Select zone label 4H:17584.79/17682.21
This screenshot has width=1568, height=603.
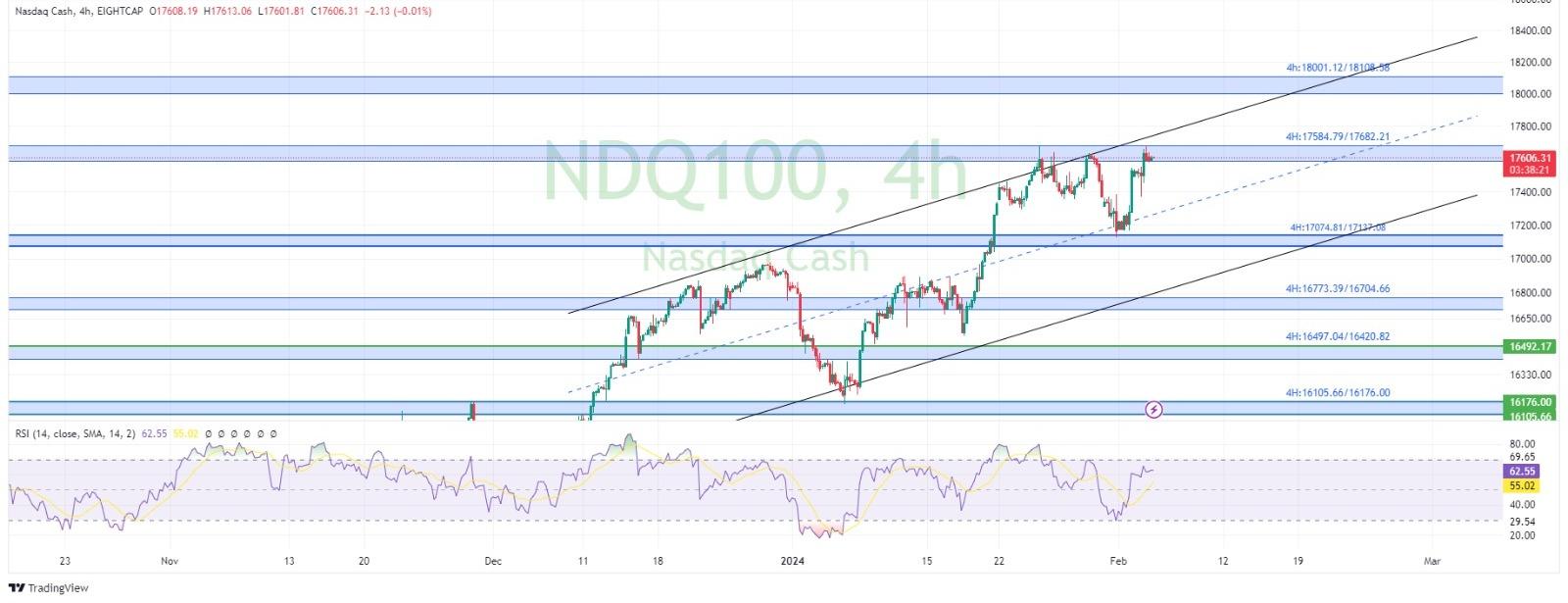point(1338,136)
